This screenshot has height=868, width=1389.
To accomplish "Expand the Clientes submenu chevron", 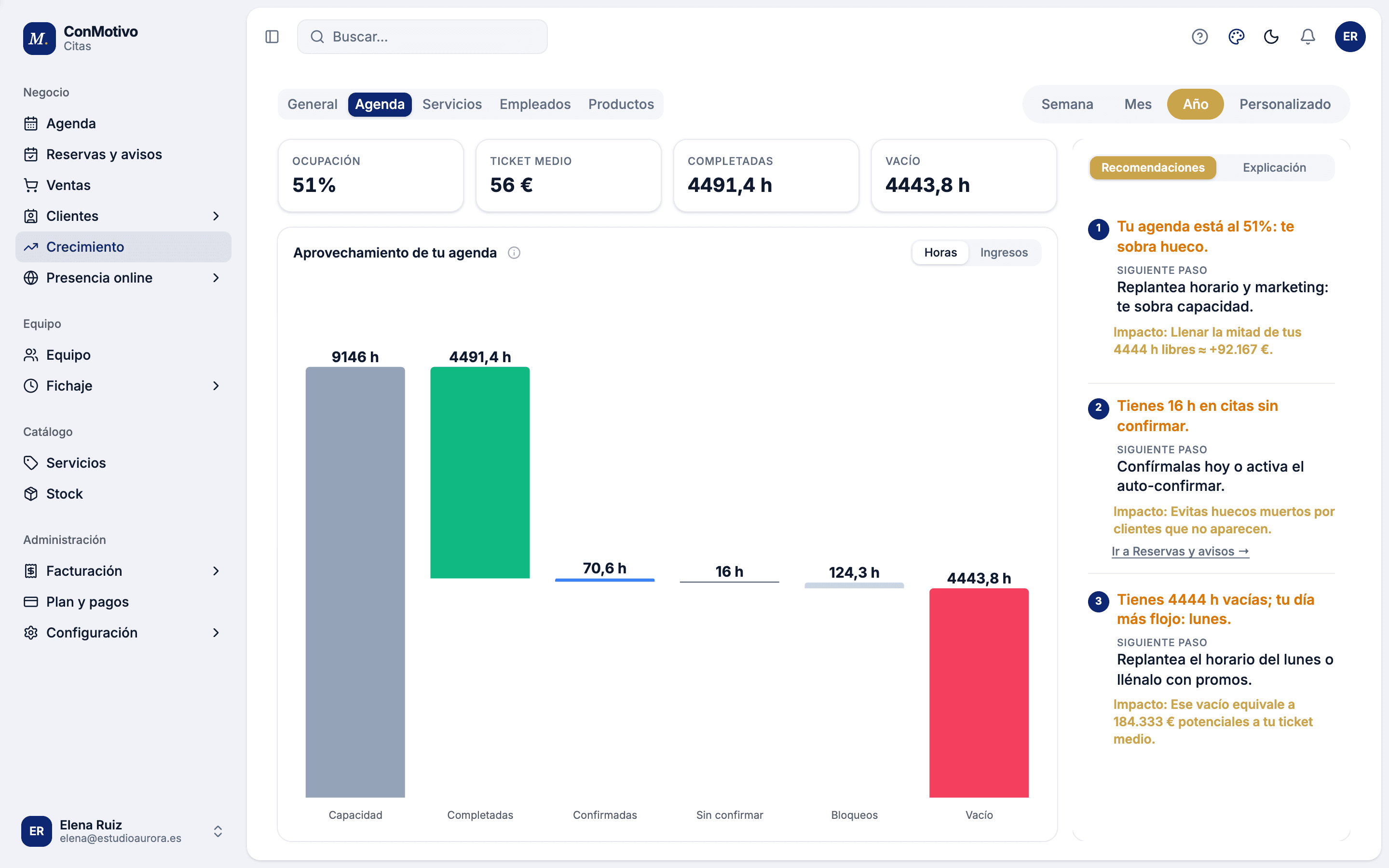I will tap(216, 216).
